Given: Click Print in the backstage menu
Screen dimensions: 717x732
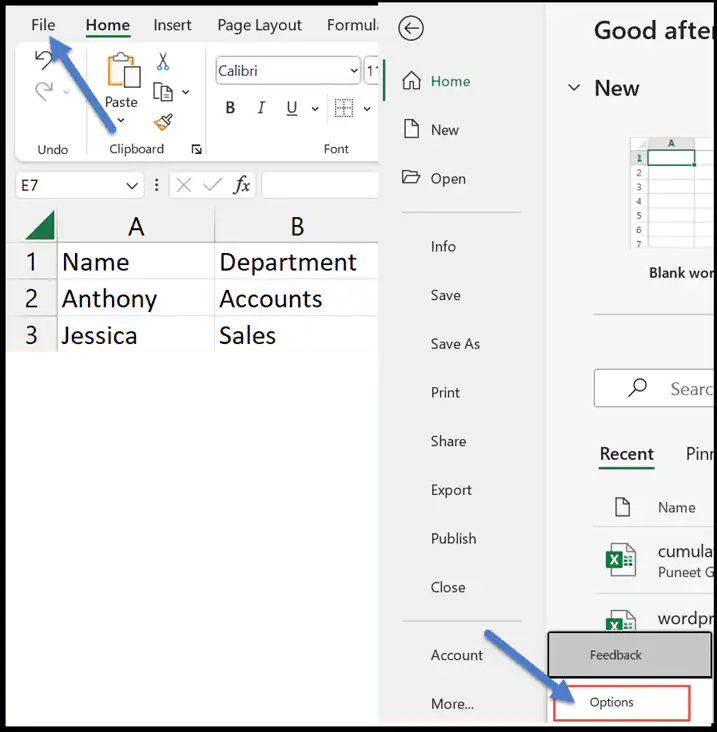Looking at the screenshot, I should coord(445,393).
